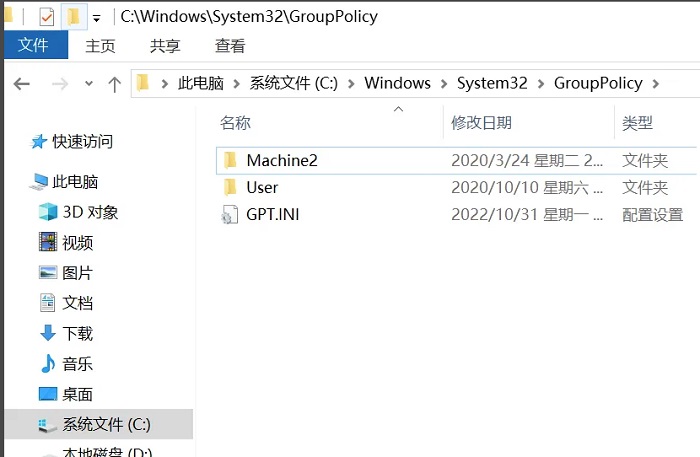This screenshot has width=700, height=457.
Task: Expand the chevron after GroupPolicy breadcrumb
Action: pyautogui.click(x=655, y=83)
